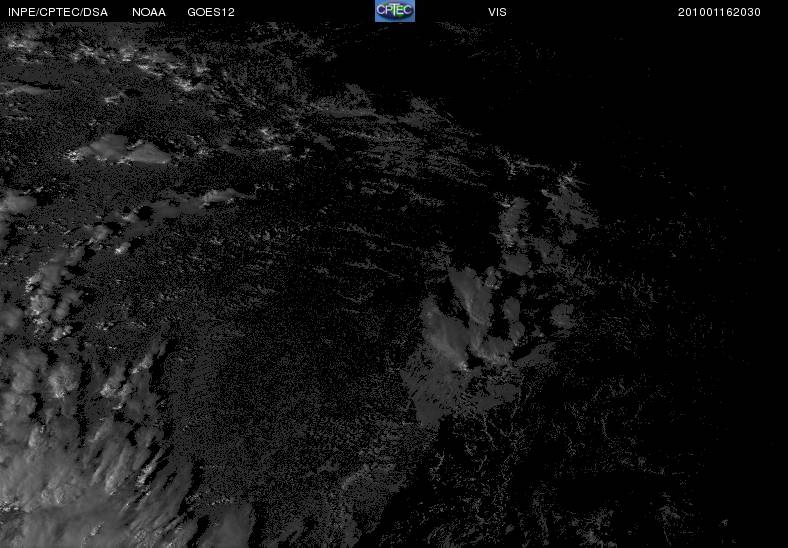Click the CPTEC logo icon
The height and width of the screenshot is (548, 788).
pyautogui.click(x=395, y=11)
